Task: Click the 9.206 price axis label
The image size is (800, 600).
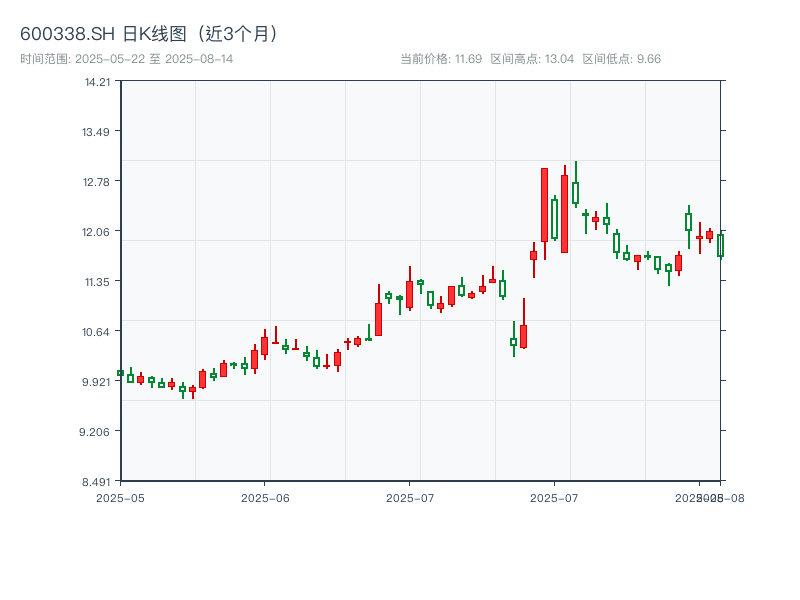Action: (x=97, y=432)
